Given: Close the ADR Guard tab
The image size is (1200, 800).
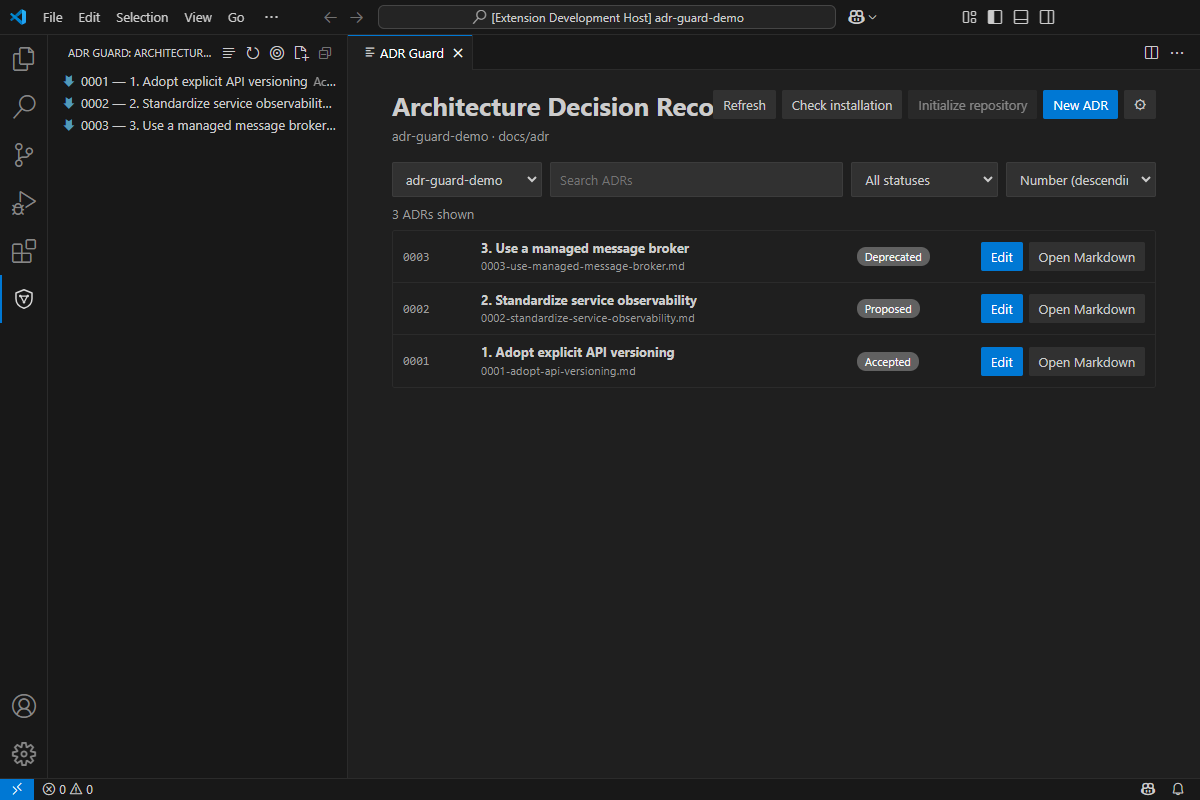Looking at the screenshot, I should [x=458, y=53].
